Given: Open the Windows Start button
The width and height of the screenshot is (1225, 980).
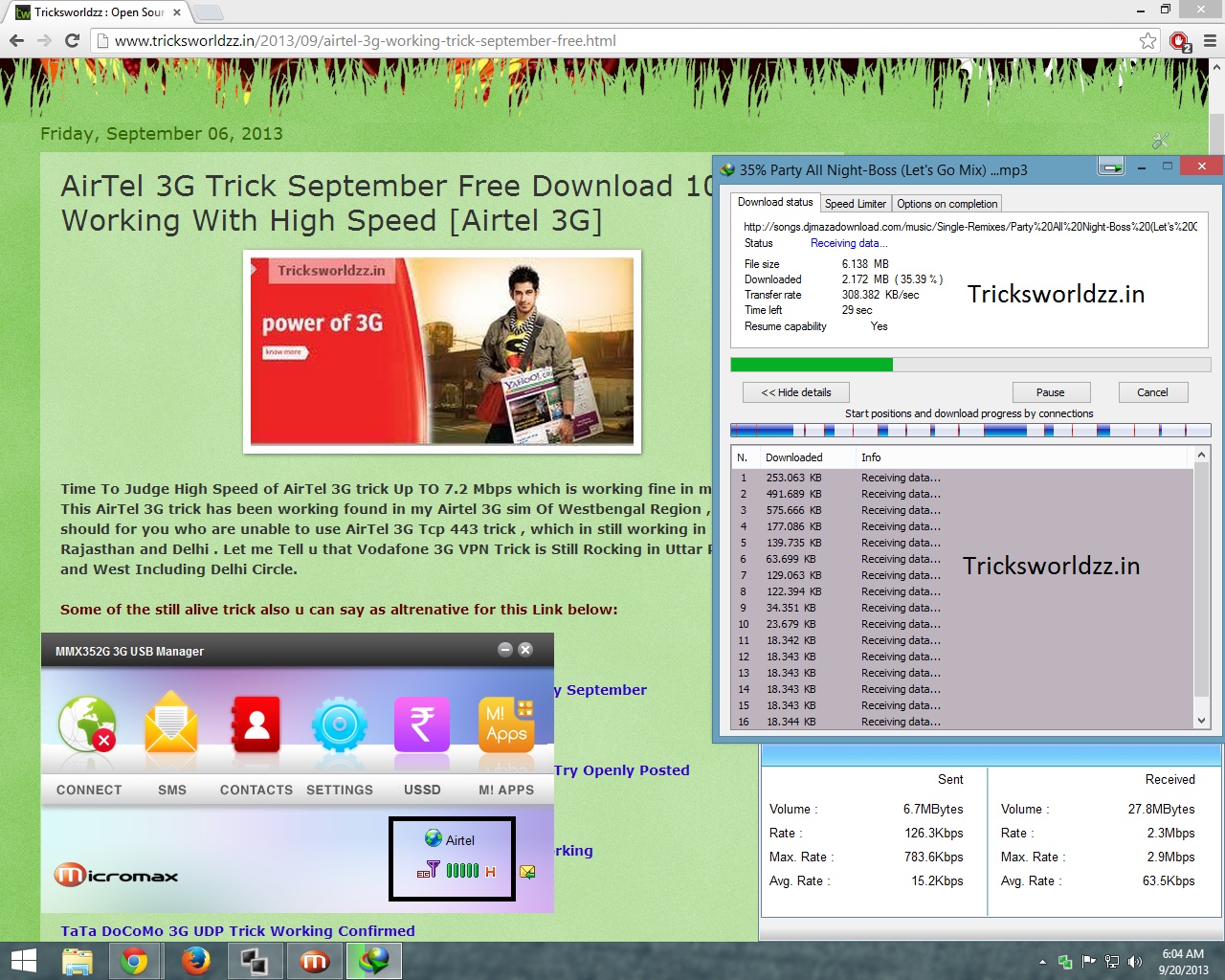Looking at the screenshot, I should 23,961.
